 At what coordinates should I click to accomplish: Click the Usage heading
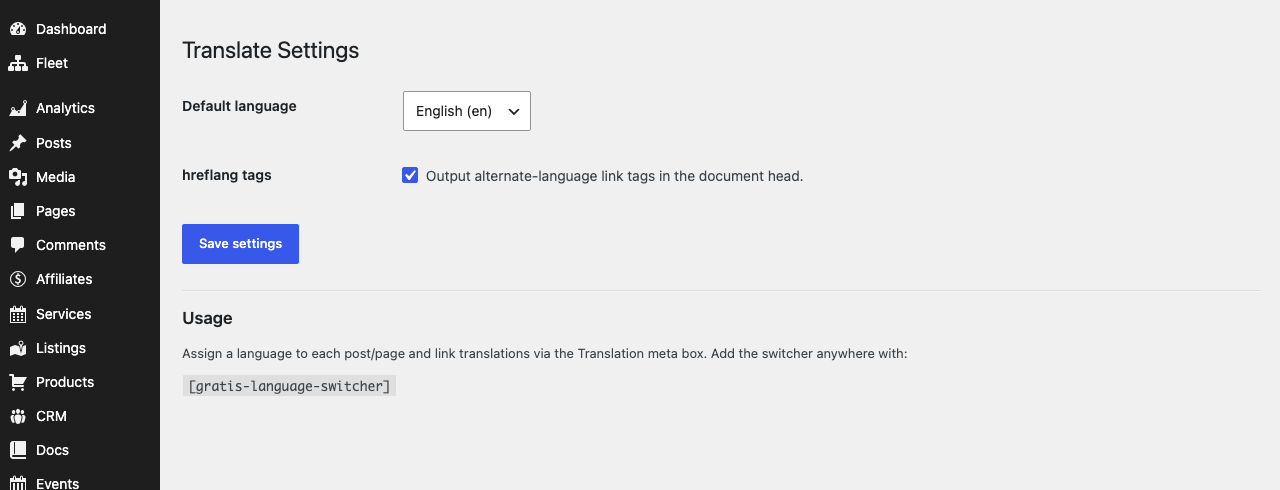[x=207, y=318]
